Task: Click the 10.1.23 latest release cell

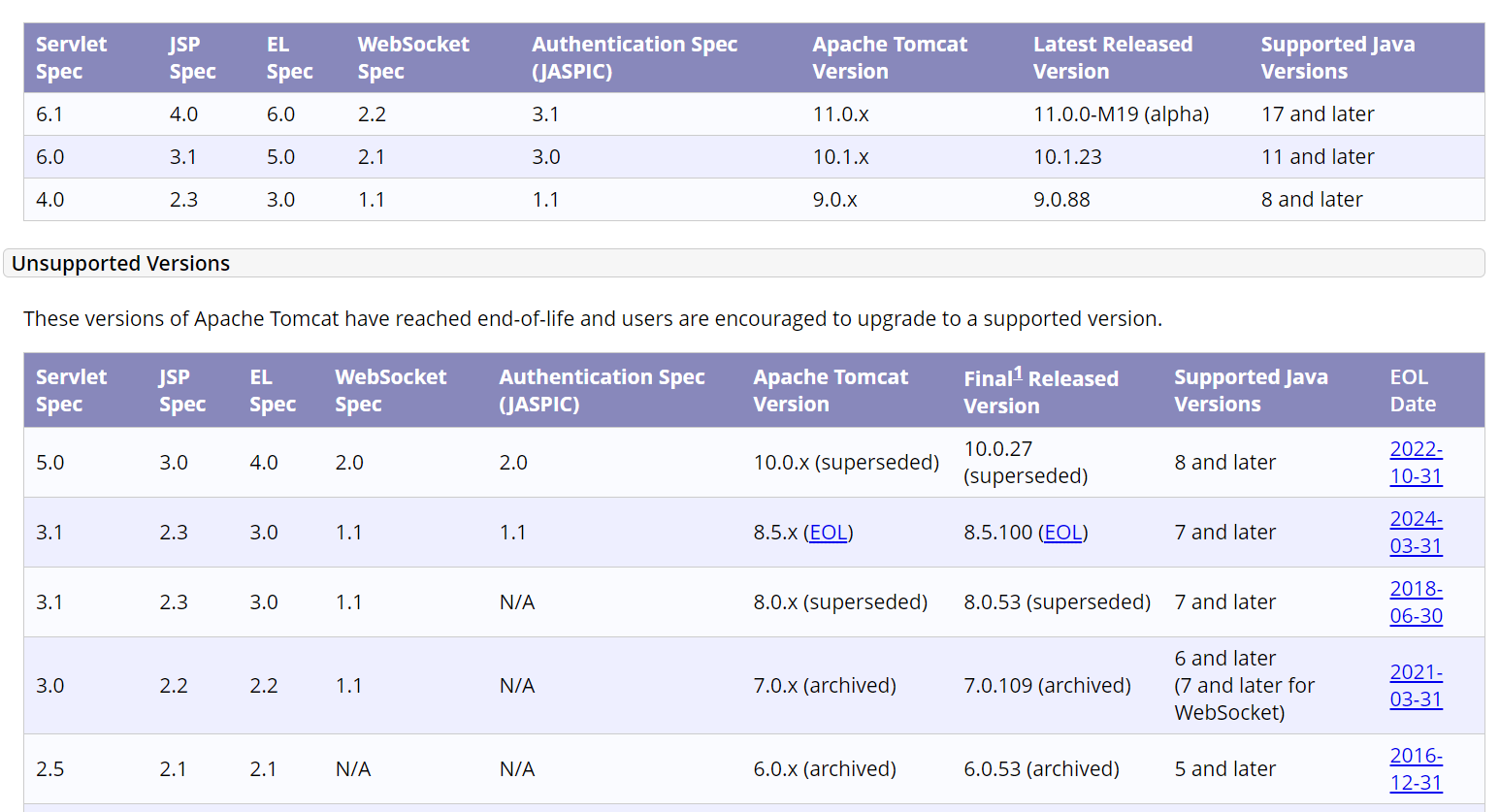Action: [x=1067, y=157]
